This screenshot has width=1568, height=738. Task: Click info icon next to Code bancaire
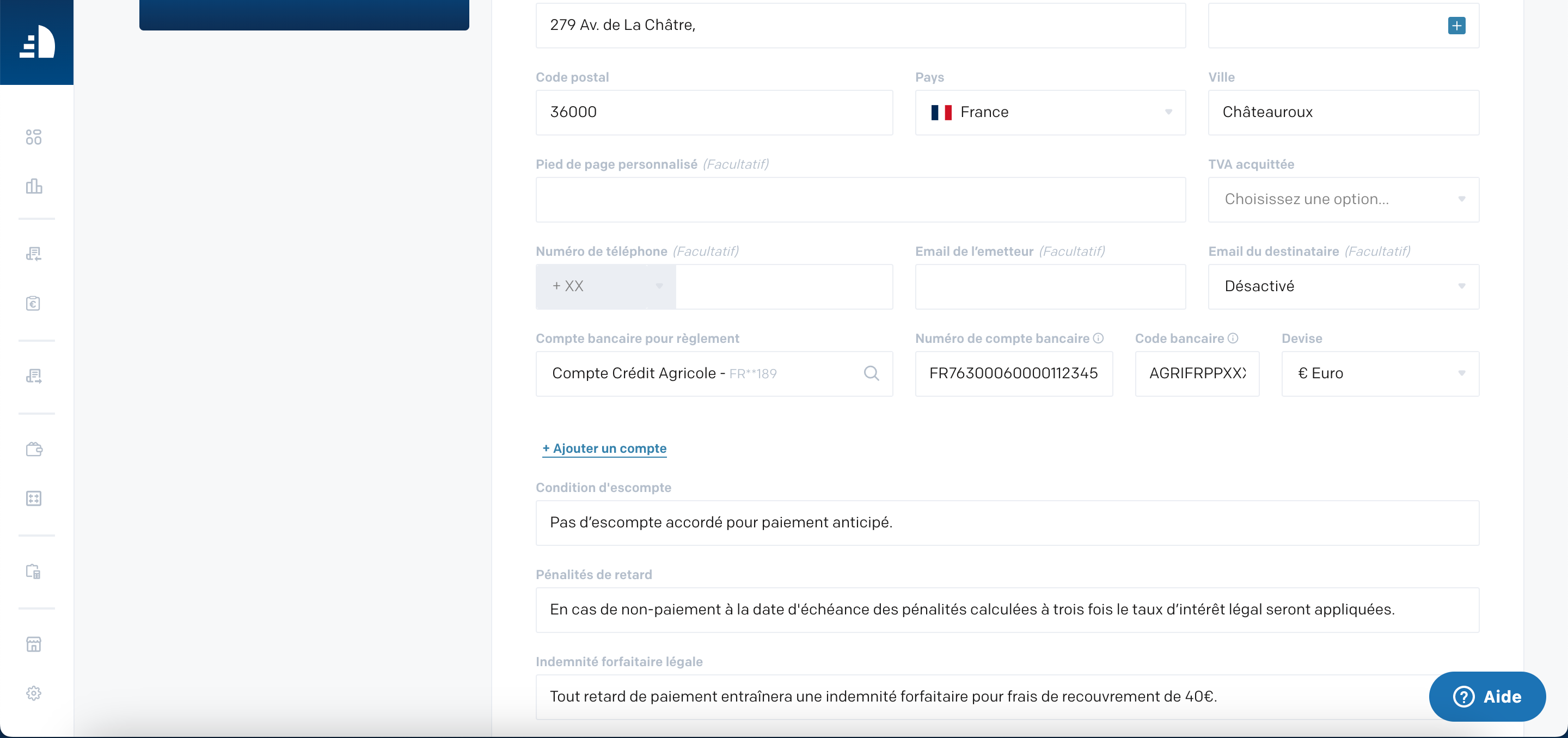coord(1233,339)
